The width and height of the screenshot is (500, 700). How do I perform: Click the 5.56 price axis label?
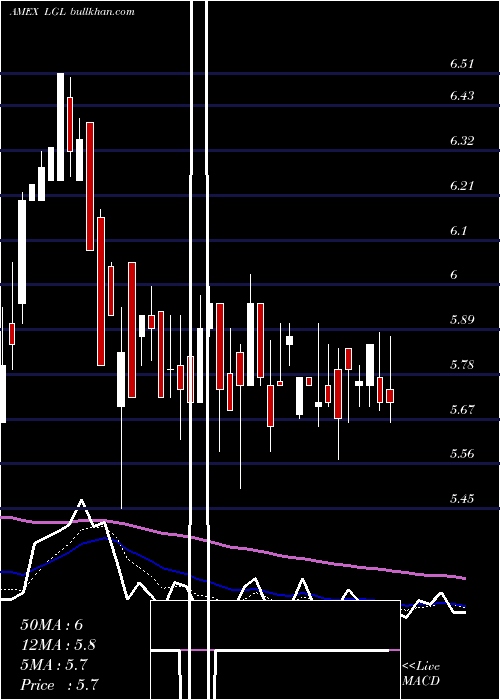pyautogui.click(x=461, y=454)
